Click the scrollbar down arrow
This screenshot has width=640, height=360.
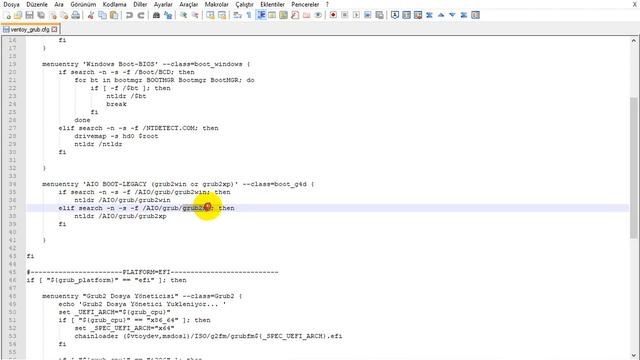633,356
